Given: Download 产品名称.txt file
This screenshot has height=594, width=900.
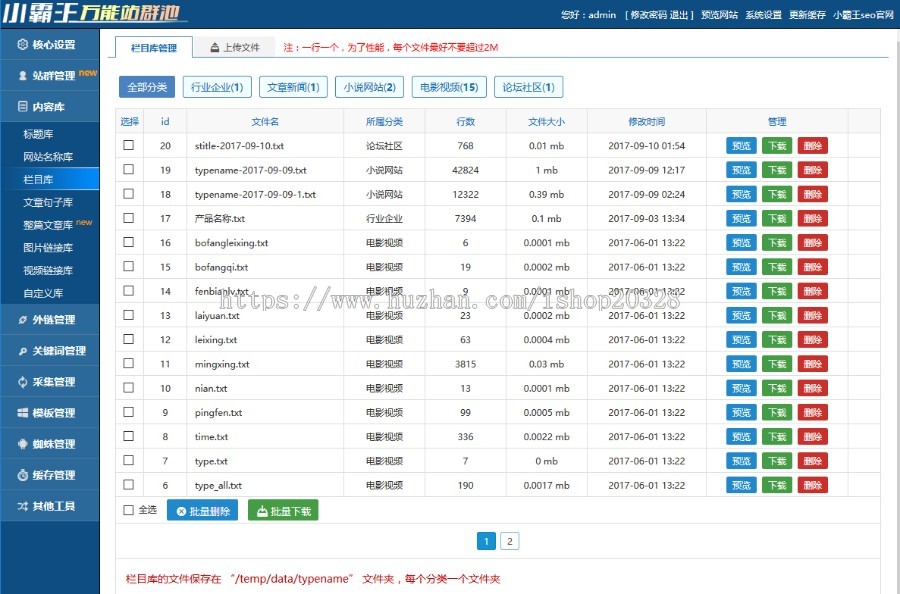Looking at the screenshot, I should (x=777, y=219).
